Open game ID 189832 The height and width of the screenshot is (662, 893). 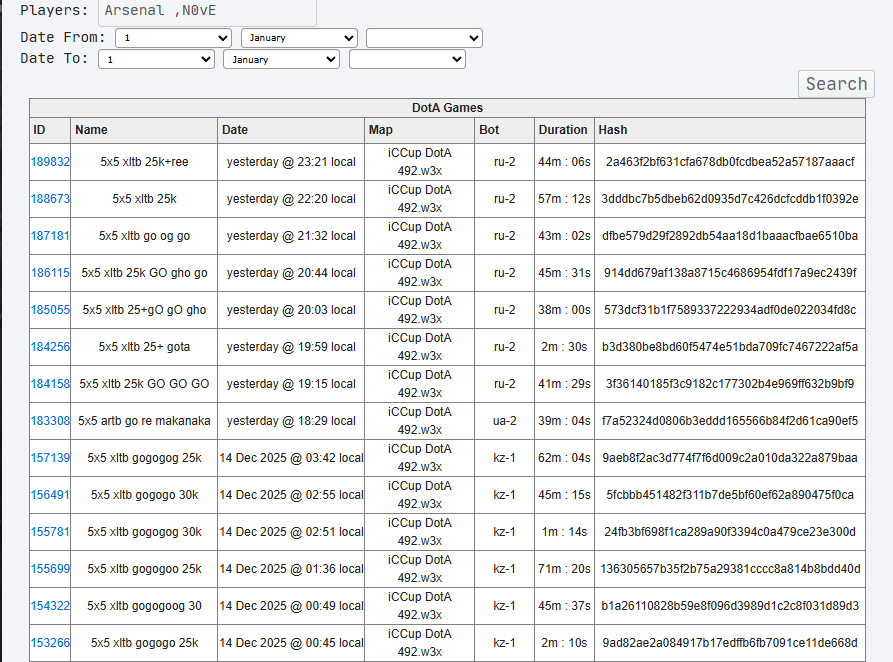point(50,162)
